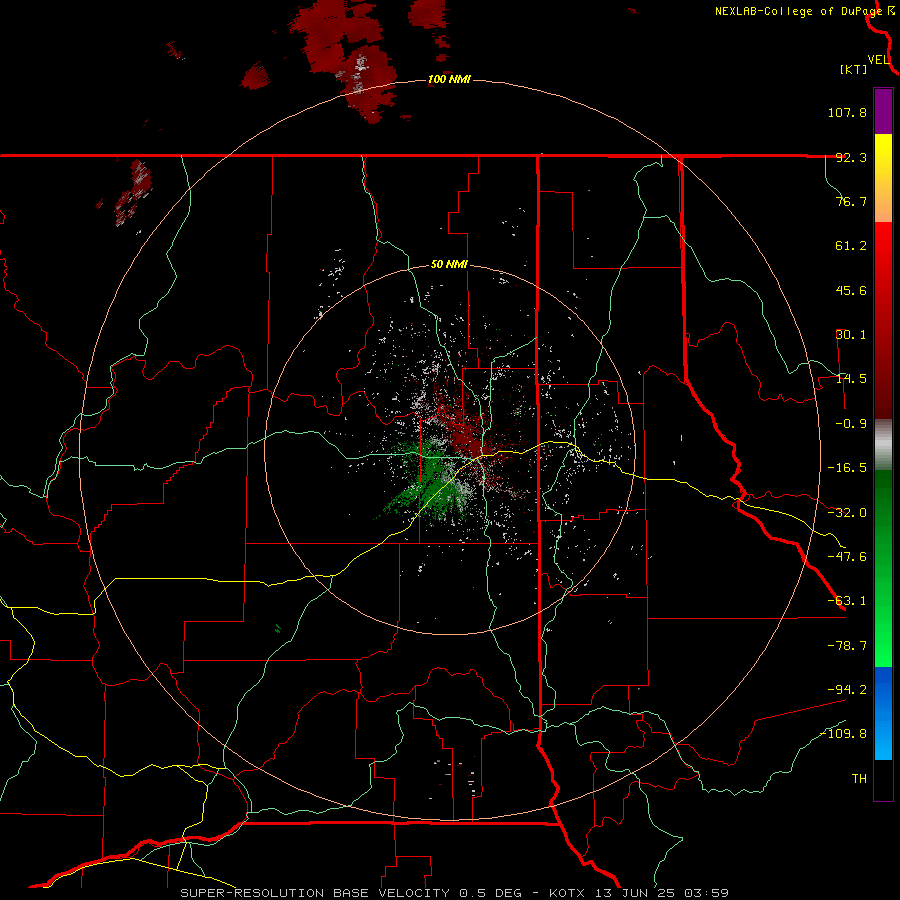Click the -94.2 legend value
This screenshot has width=900, height=900.
[x=847, y=689]
